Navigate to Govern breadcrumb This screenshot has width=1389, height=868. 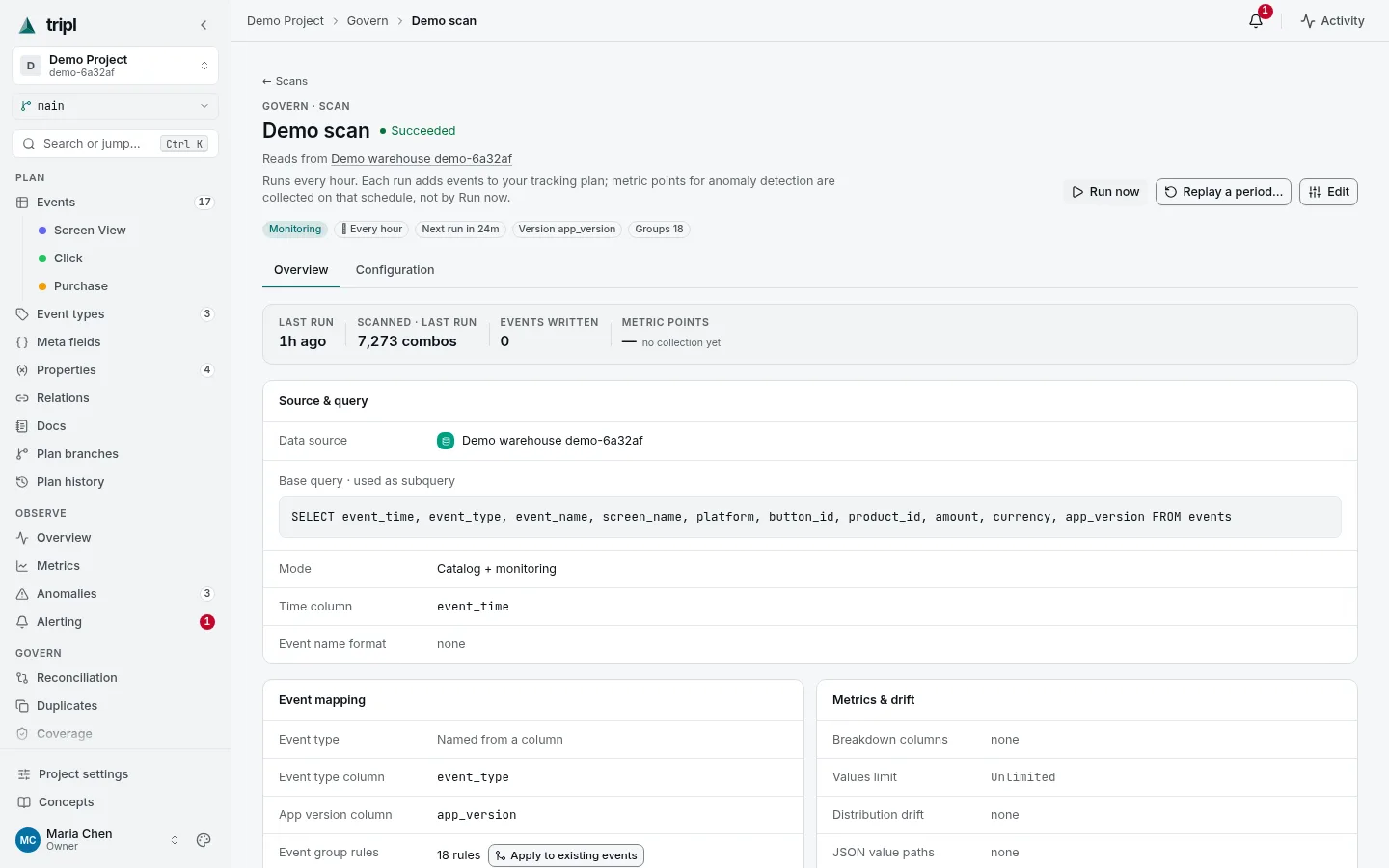pos(368,21)
